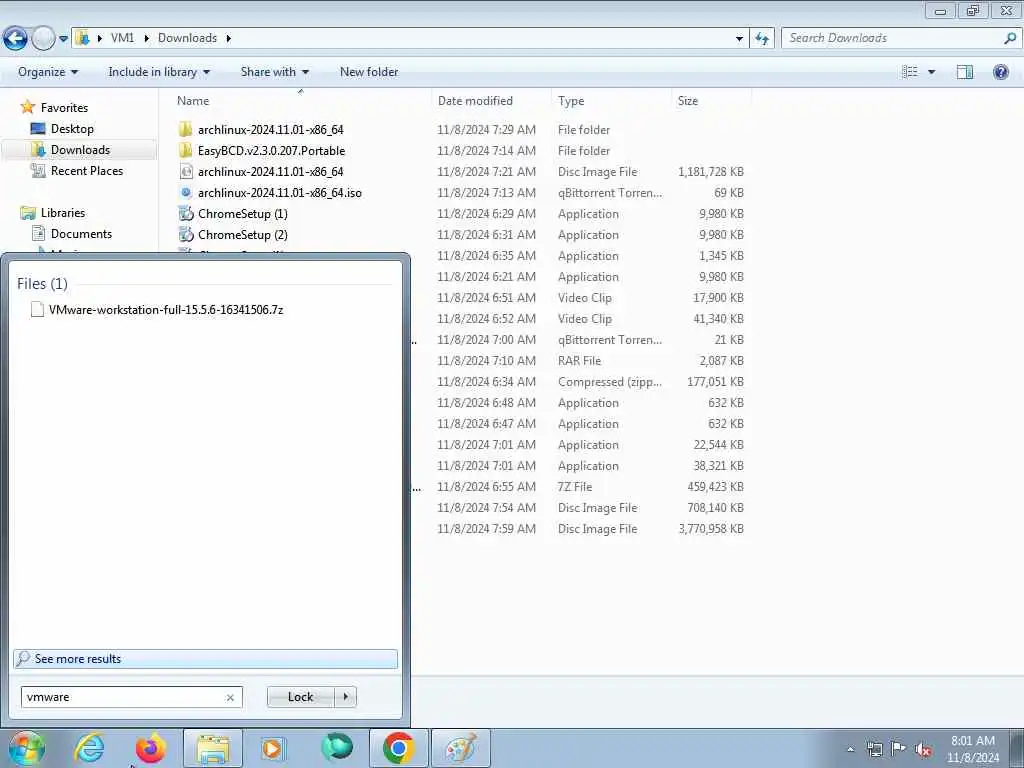Select the EasyBCD.v2.3.0.207.Portable folder

pos(271,150)
